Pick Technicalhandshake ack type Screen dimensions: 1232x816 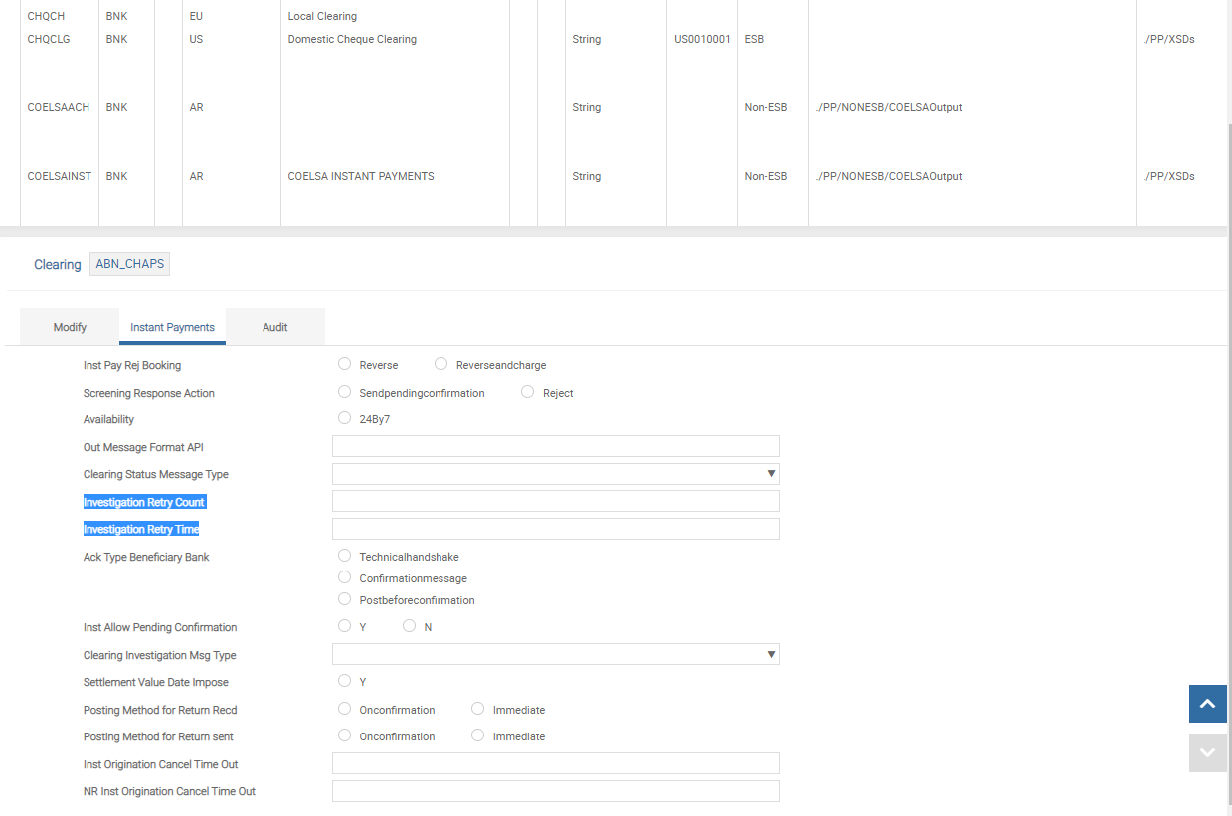point(345,556)
